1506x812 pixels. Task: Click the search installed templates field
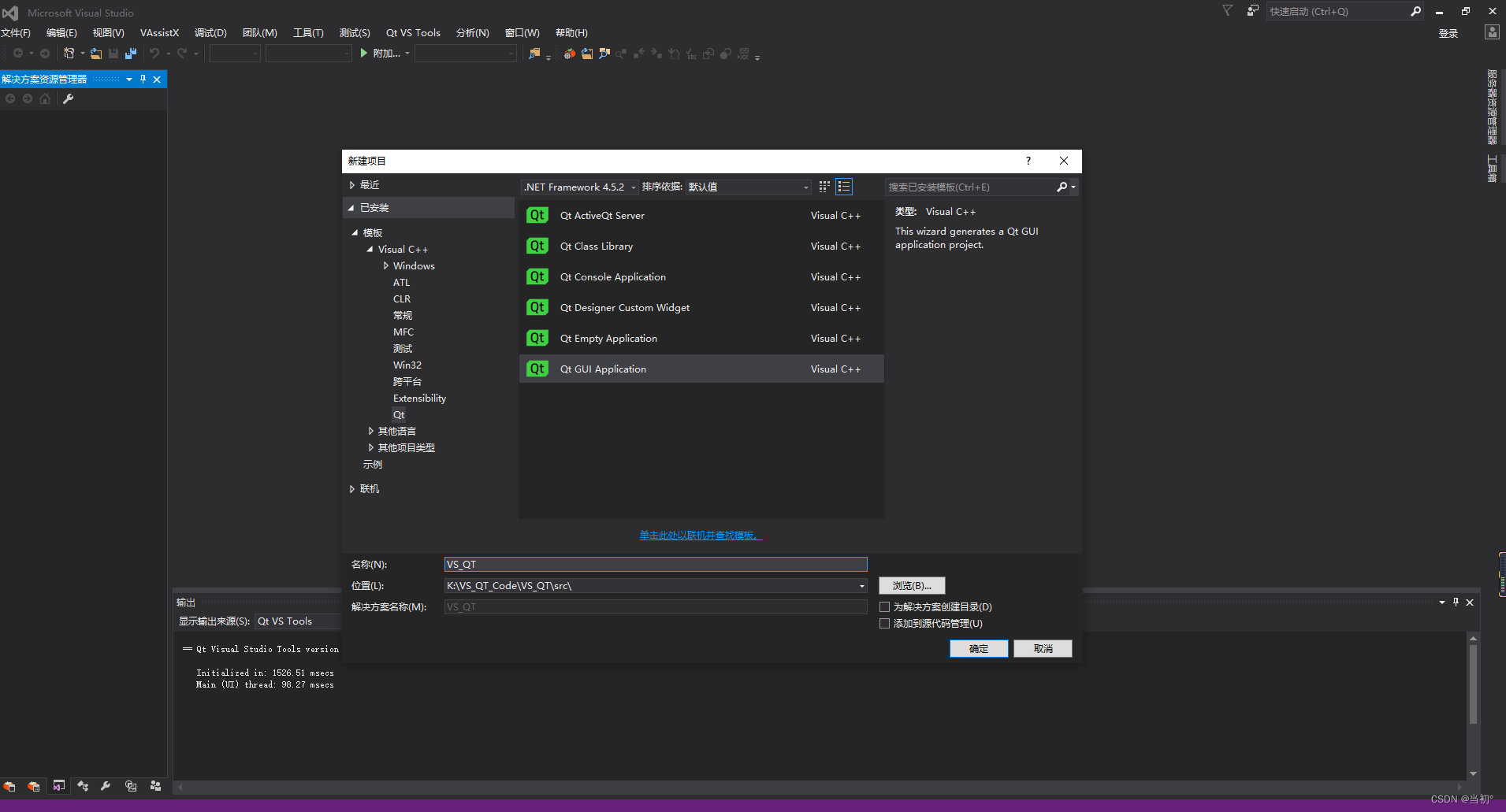coord(971,187)
